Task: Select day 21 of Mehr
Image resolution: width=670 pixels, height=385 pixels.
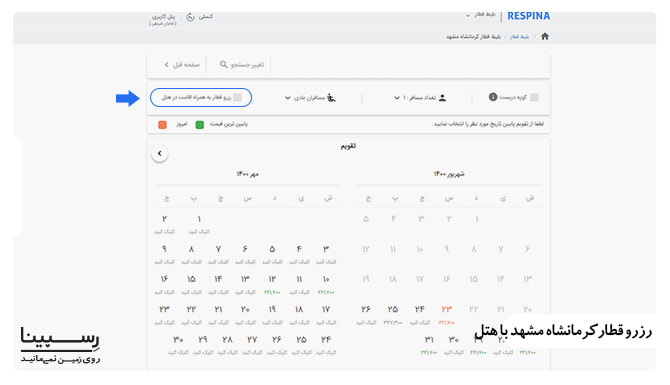Action: 218,314
